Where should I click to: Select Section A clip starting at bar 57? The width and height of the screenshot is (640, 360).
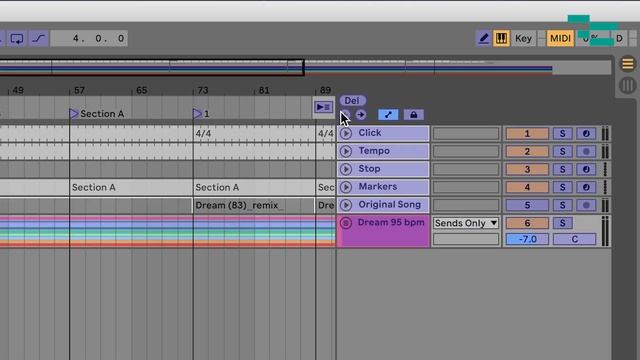click(x=131, y=187)
